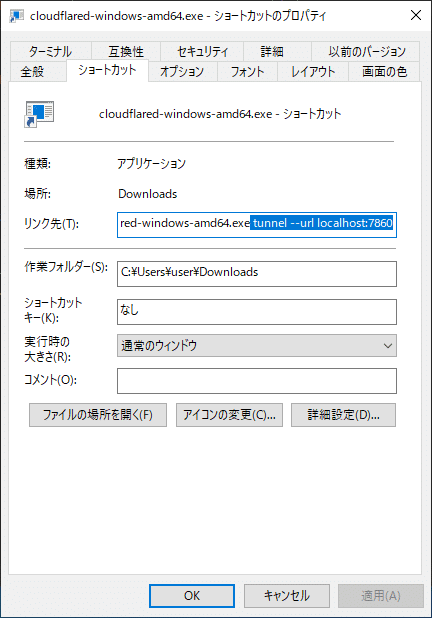Close the properties dialog window
Viewport: 432px width, 618px height.
point(416,15)
